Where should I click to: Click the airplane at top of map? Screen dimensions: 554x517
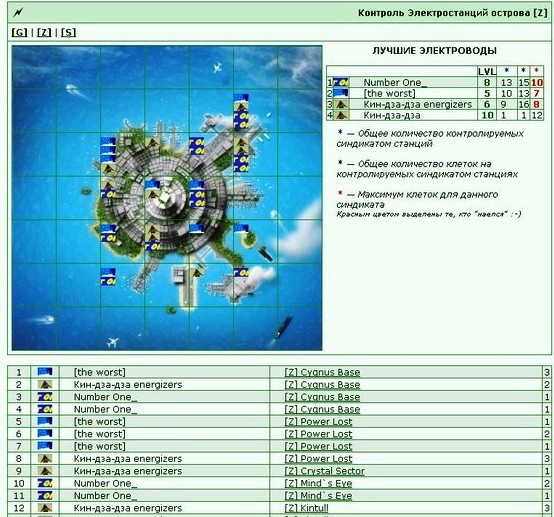tap(218, 67)
